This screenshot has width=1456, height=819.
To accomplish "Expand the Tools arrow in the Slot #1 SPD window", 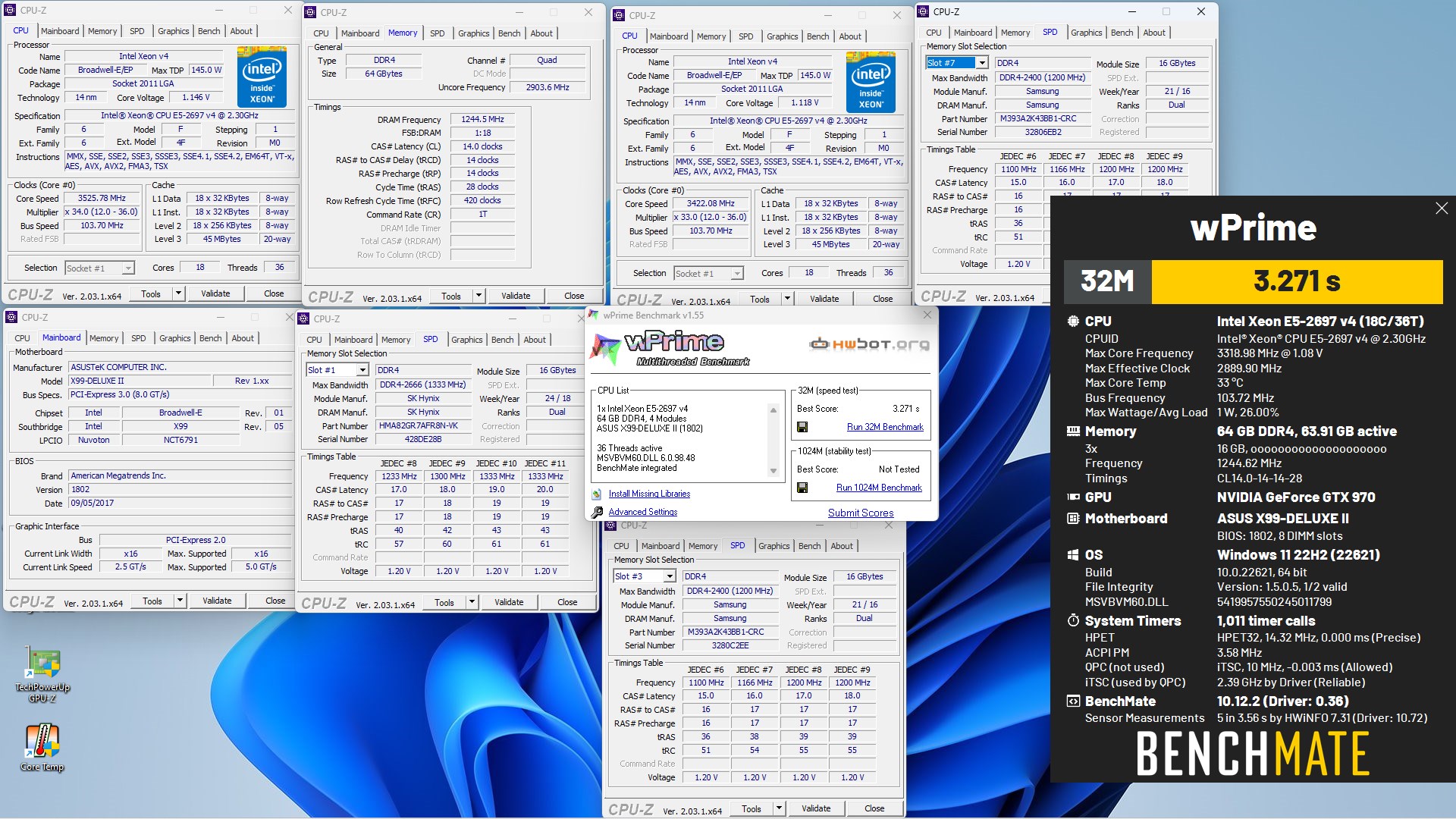I will (472, 602).
